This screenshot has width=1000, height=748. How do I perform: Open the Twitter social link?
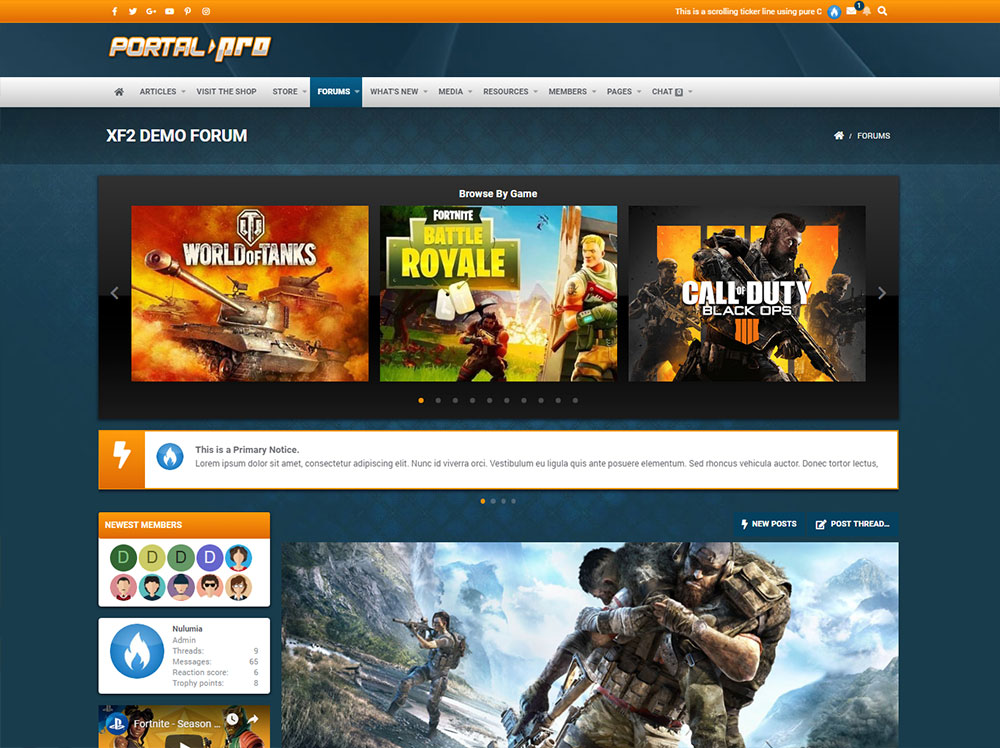coord(133,11)
